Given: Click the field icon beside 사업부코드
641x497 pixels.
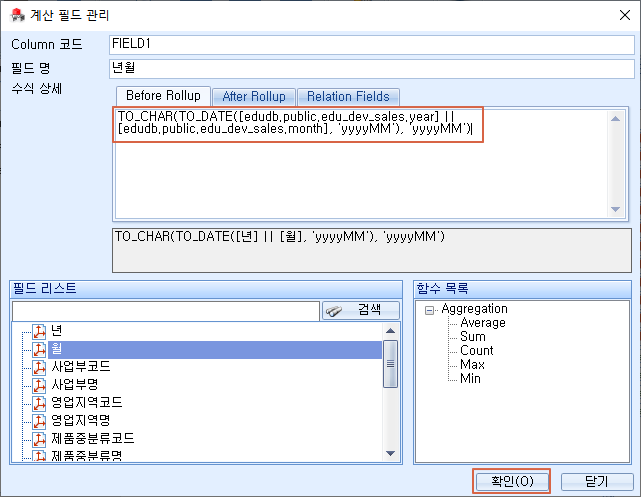Looking at the screenshot, I should [x=39, y=367].
